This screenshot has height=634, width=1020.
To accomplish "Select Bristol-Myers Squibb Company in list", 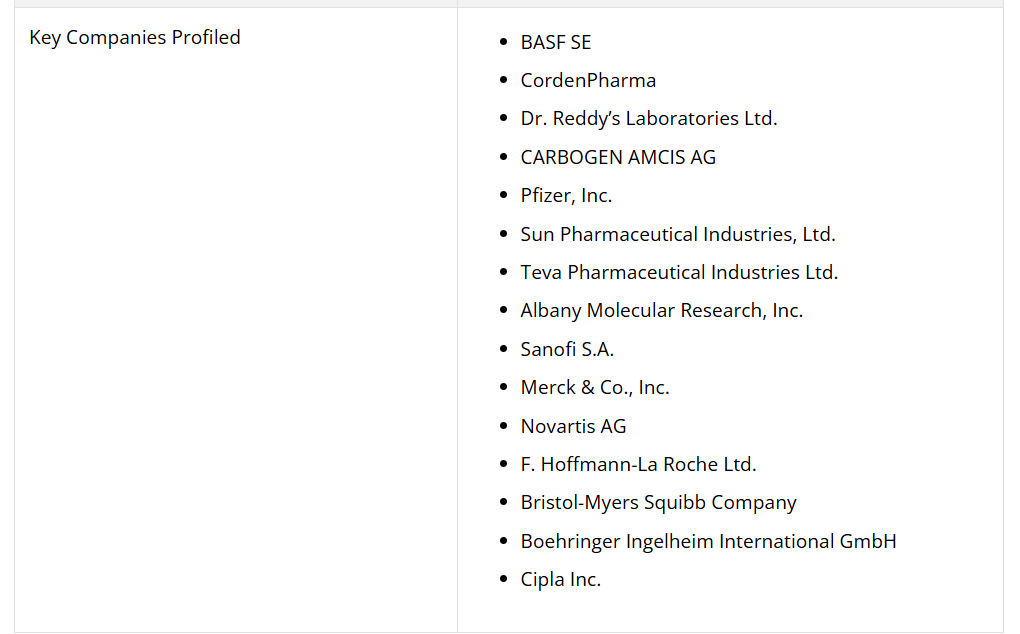I will tap(658, 503).
